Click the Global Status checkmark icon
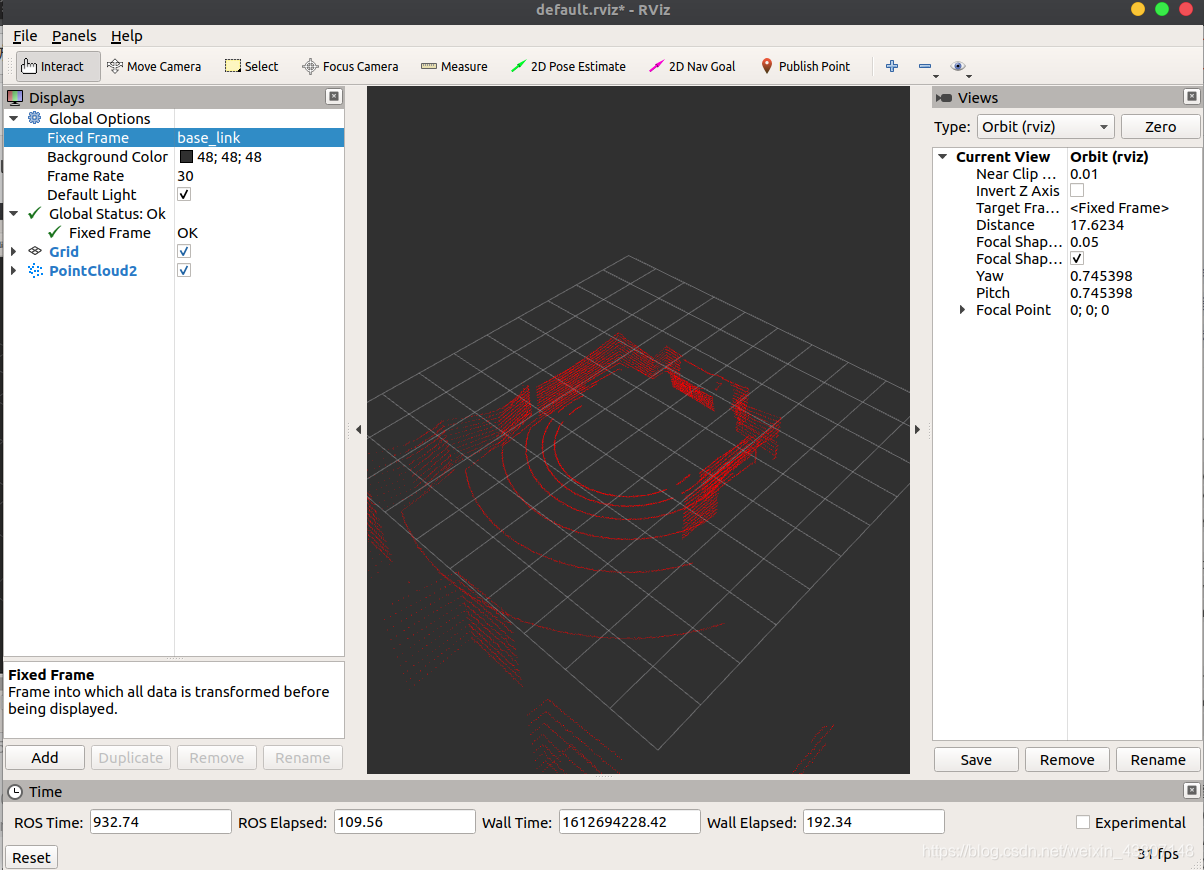1204x870 pixels. [x=35, y=213]
